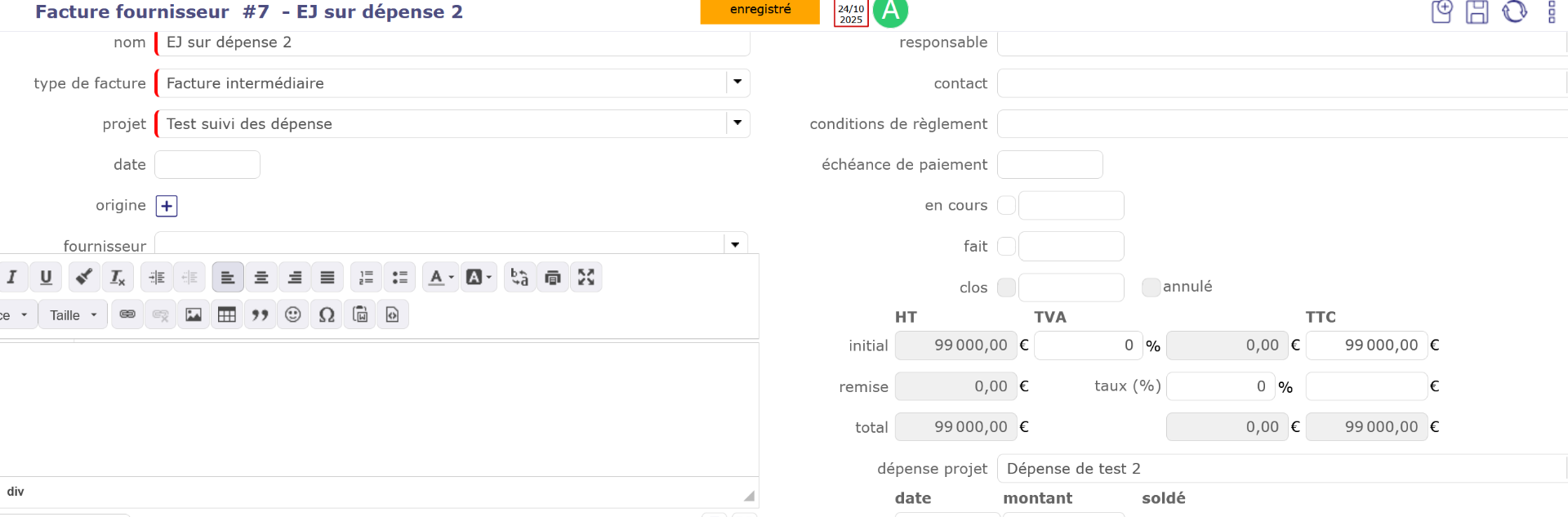The height and width of the screenshot is (517, 1568).
Task: Click the 'enregistré' status button
Action: coord(759,11)
